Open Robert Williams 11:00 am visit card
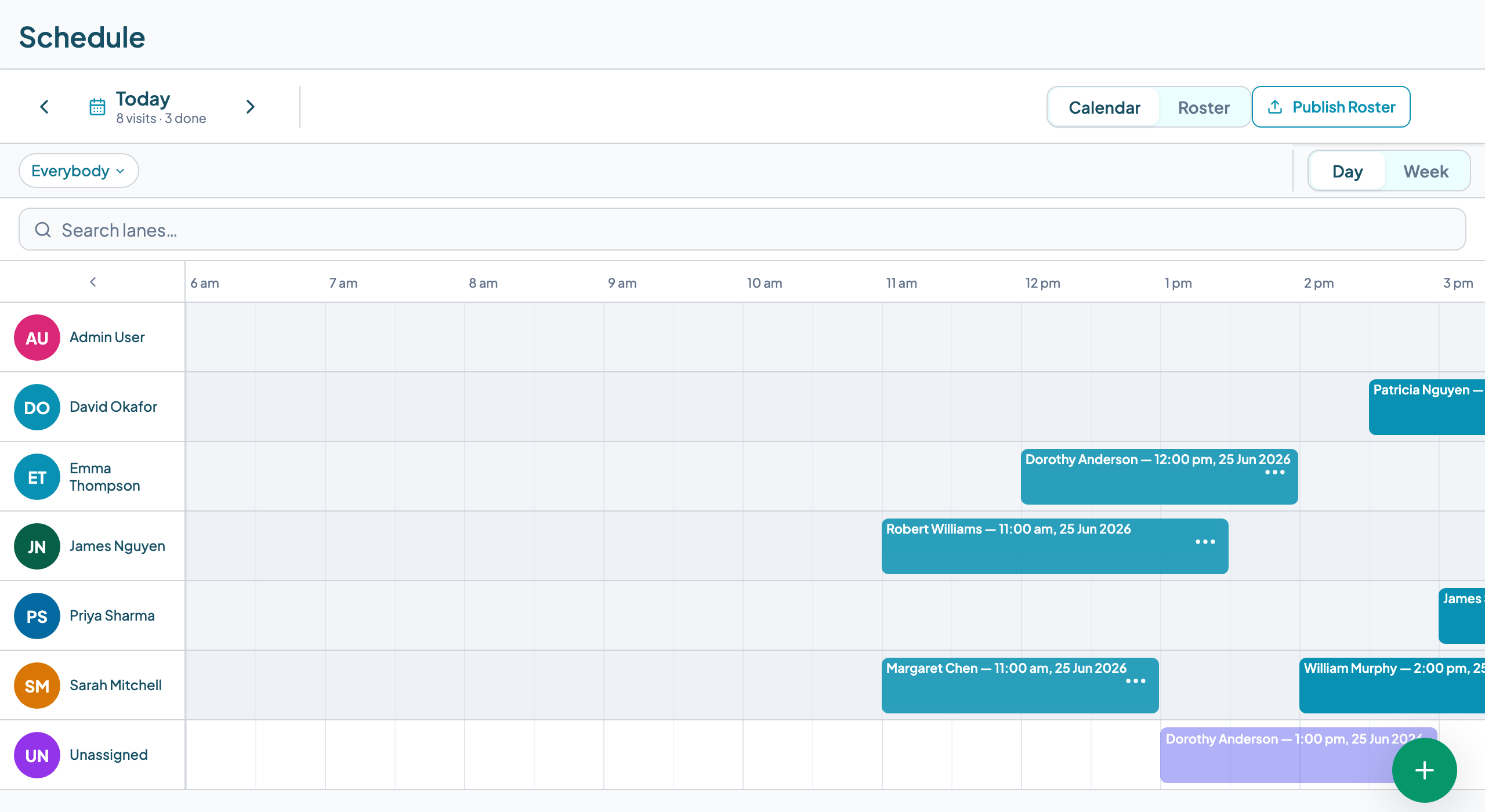Screen dimensions: 1485x812 click(x=1055, y=546)
